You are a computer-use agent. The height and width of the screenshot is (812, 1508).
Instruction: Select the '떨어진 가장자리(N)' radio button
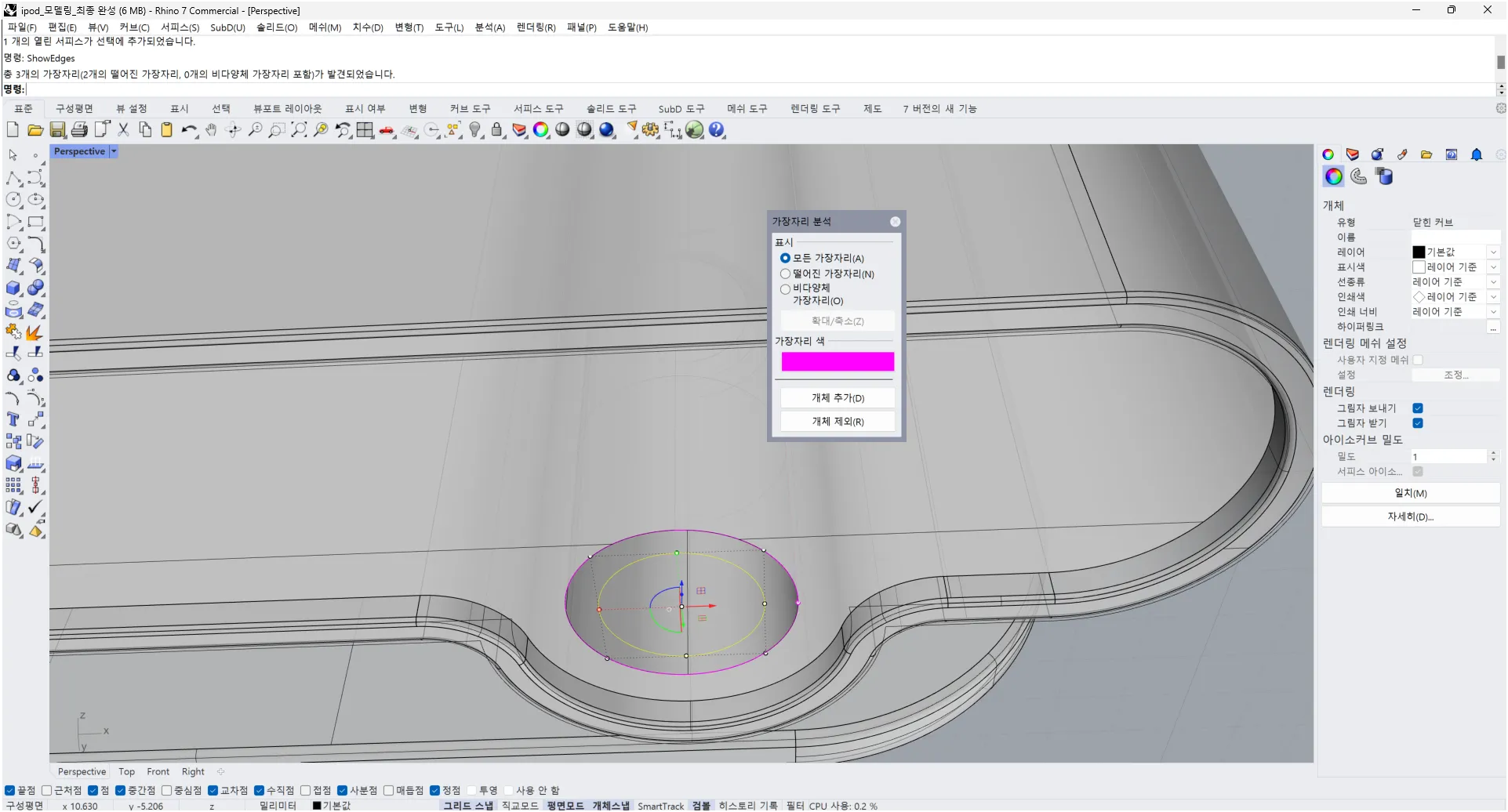click(x=785, y=274)
